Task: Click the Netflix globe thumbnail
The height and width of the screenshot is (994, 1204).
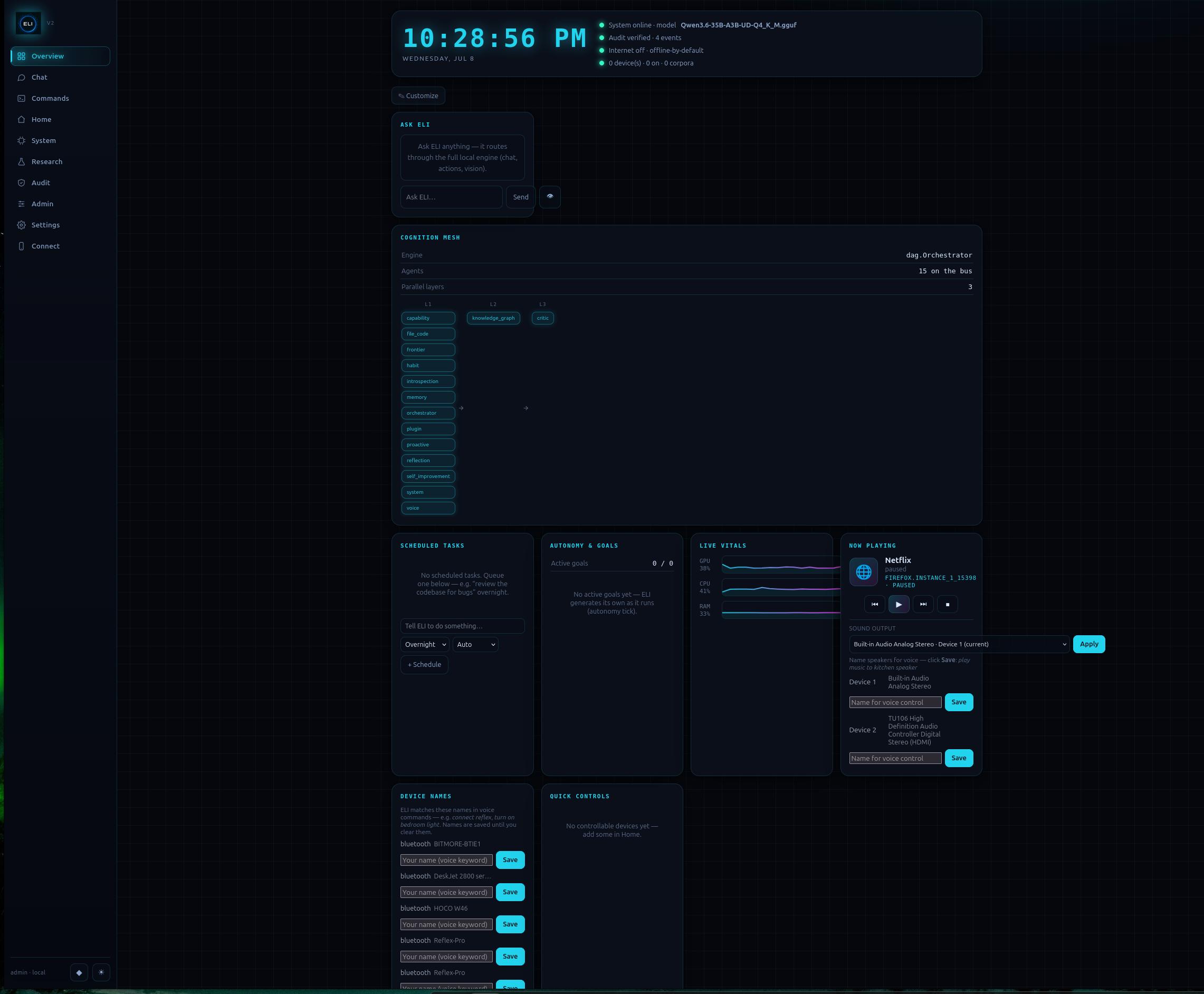Action: tap(863, 572)
